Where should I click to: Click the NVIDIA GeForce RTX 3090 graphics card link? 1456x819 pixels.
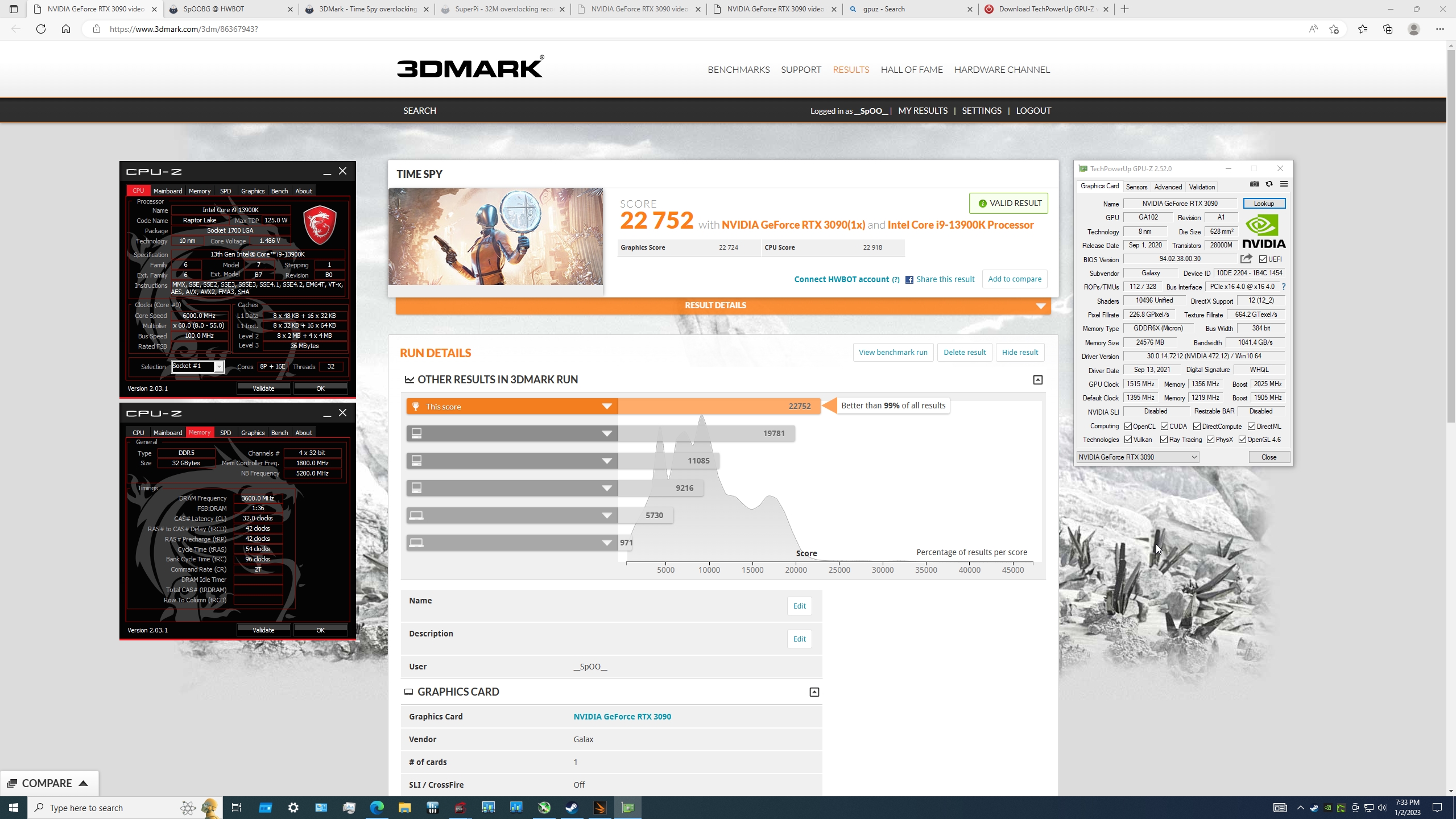(622, 717)
